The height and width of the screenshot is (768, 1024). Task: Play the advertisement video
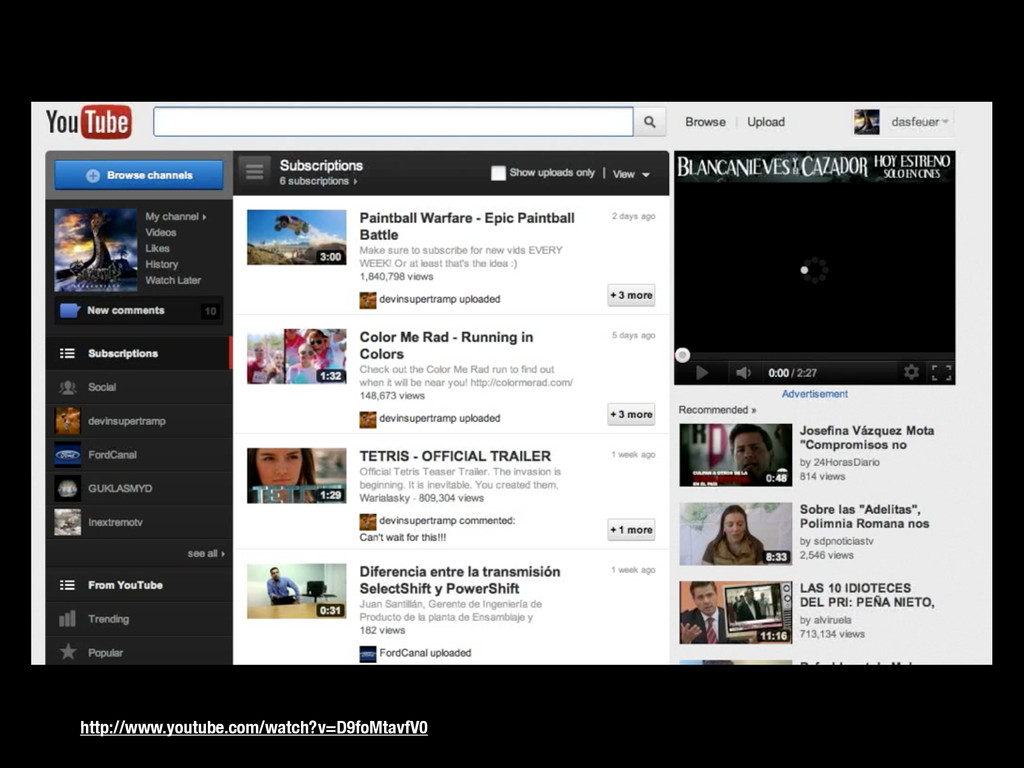(x=701, y=373)
